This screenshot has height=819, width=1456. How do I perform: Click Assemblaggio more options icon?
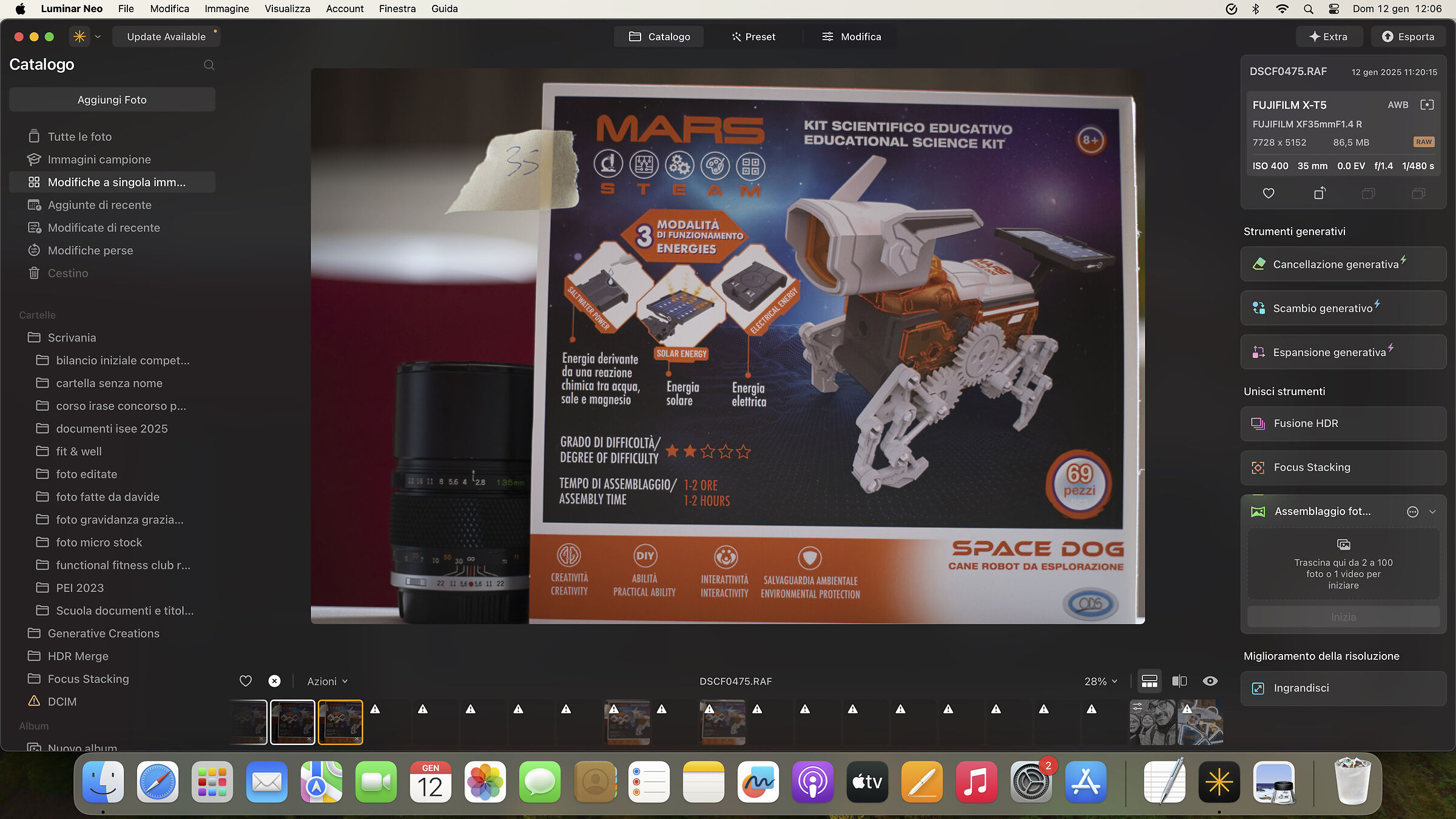[x=1413, y=512]
